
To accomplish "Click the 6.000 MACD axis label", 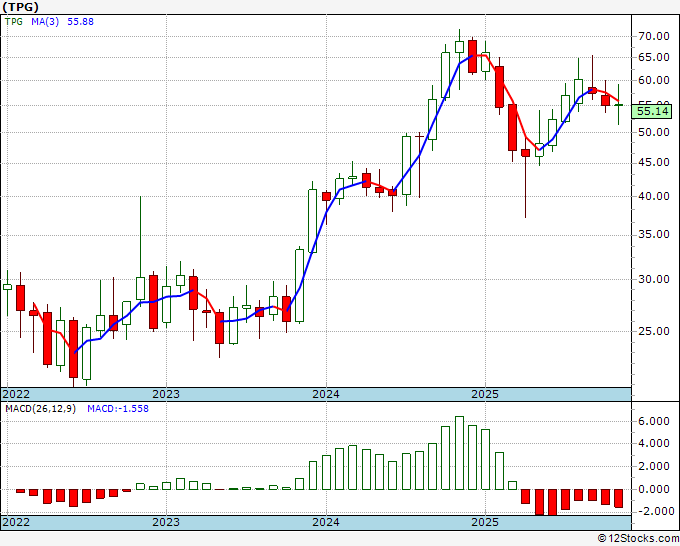I will [655, 422].
